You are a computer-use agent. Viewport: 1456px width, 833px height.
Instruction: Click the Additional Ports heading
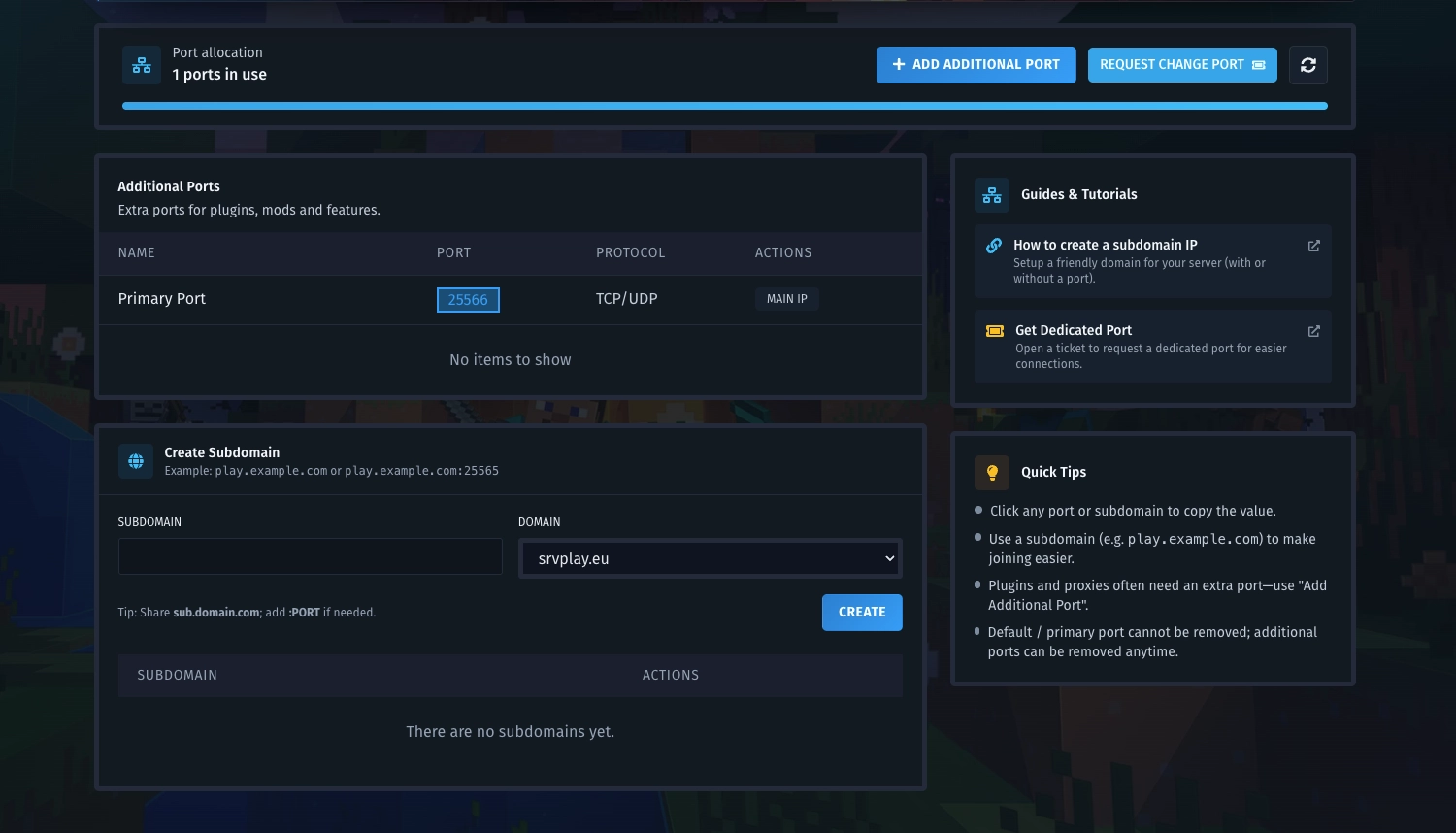point(169,186)
